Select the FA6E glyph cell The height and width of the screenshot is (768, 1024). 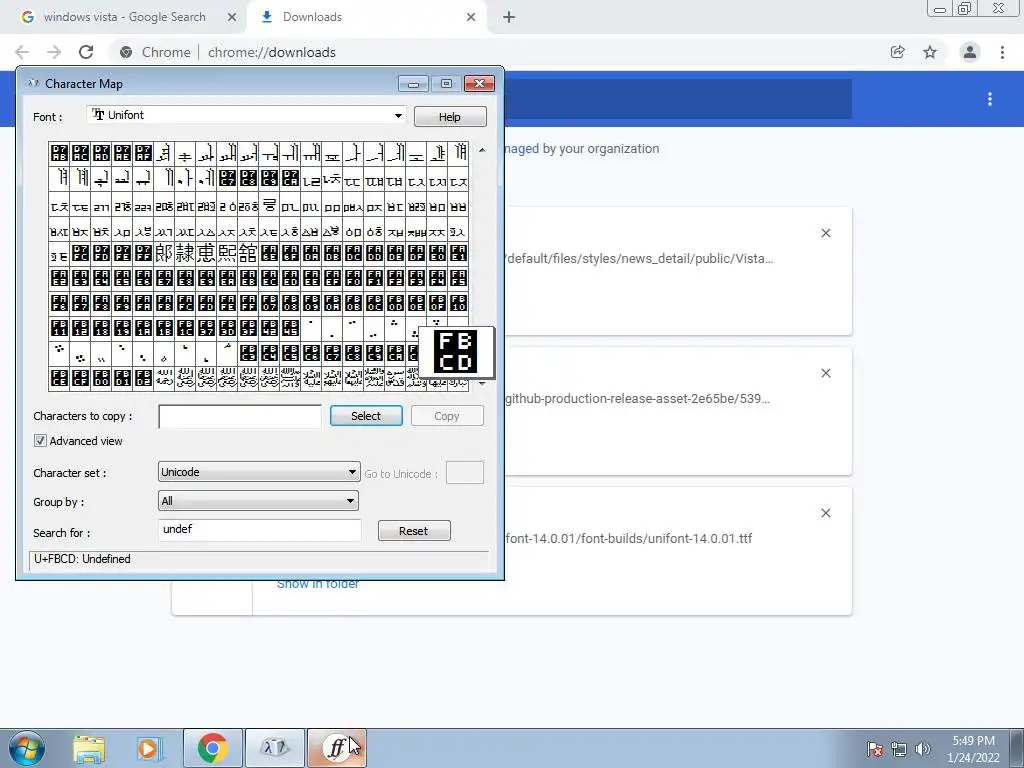click(269, 253)
